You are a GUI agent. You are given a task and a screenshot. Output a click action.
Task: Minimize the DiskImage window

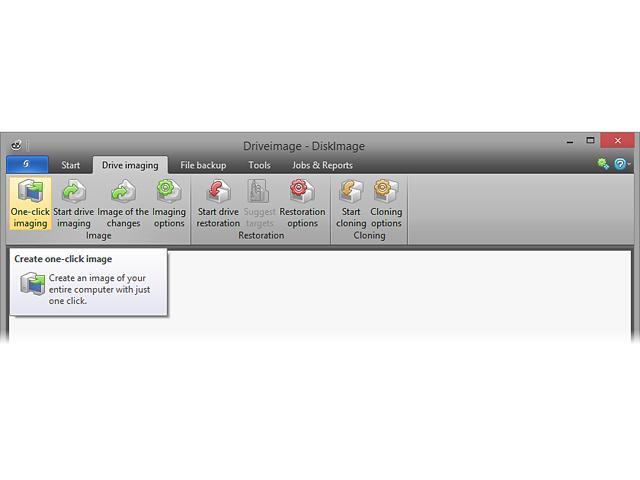570,141
